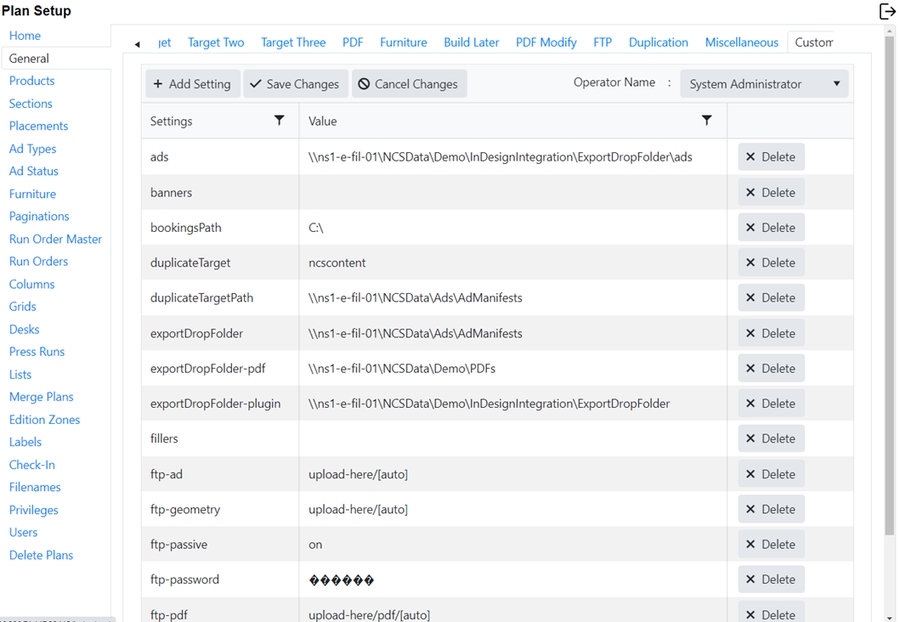The image size is (900, 622).
Task: Cancel Changes to the settings
Action: [x=408, y=84]
